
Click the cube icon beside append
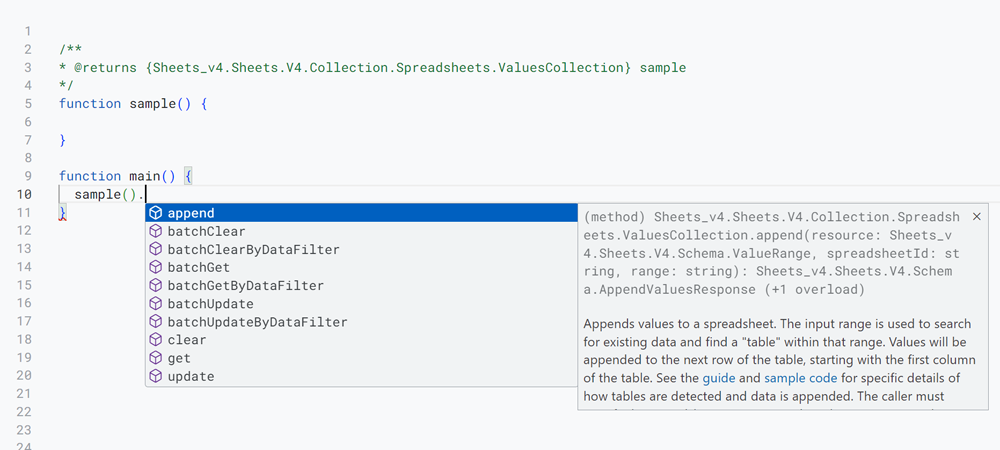pos(156,213)
